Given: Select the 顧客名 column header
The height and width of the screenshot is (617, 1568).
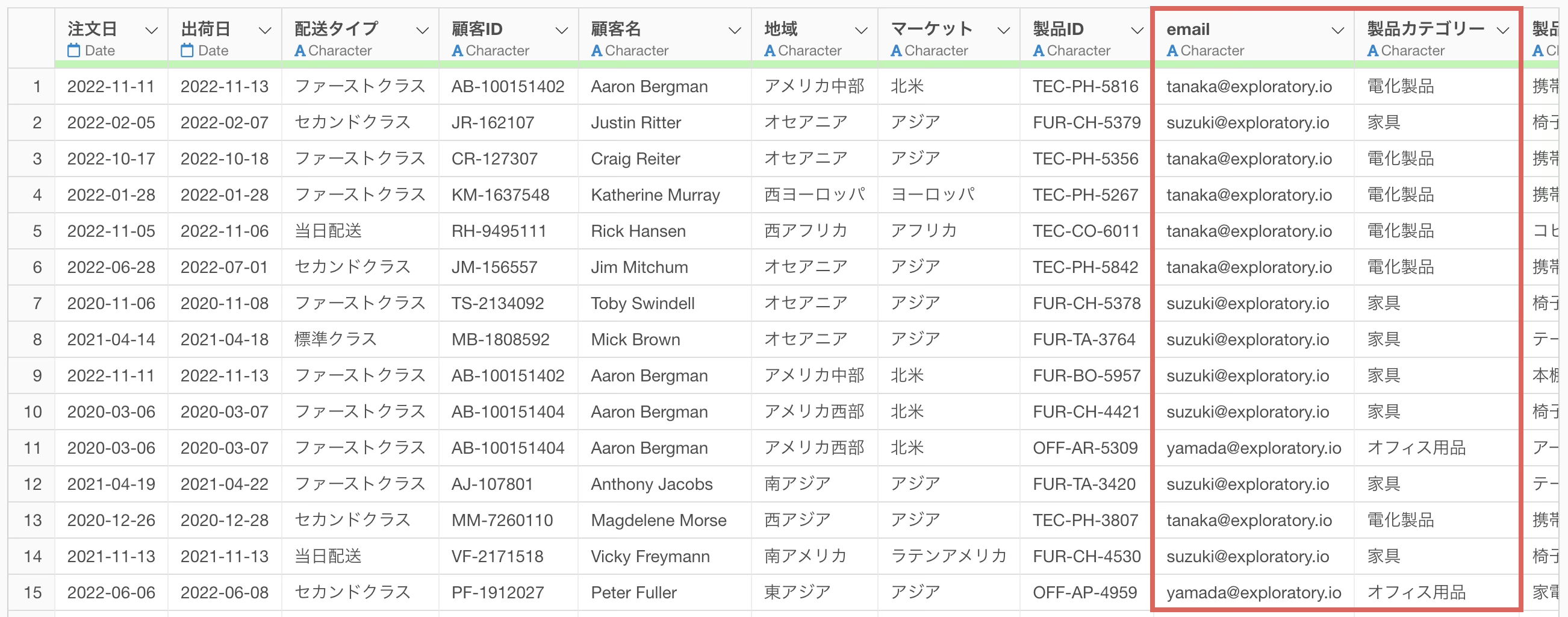Looking at the screenshot, I should coord(615,29).
